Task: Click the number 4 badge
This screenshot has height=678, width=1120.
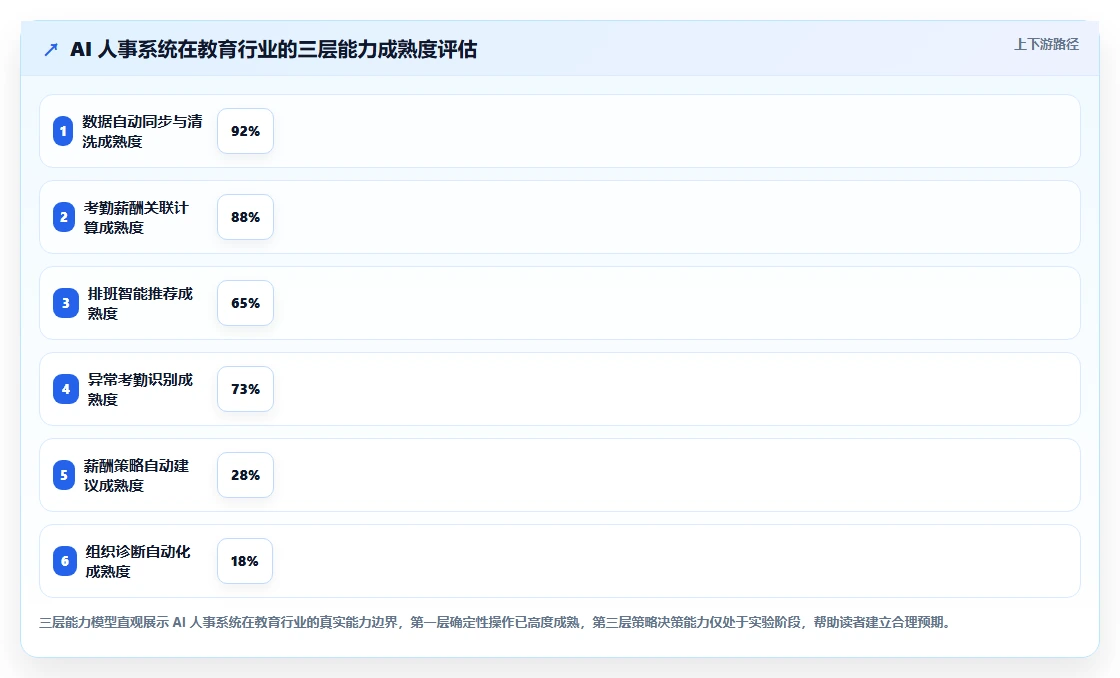Action: (x=66, y=389)
